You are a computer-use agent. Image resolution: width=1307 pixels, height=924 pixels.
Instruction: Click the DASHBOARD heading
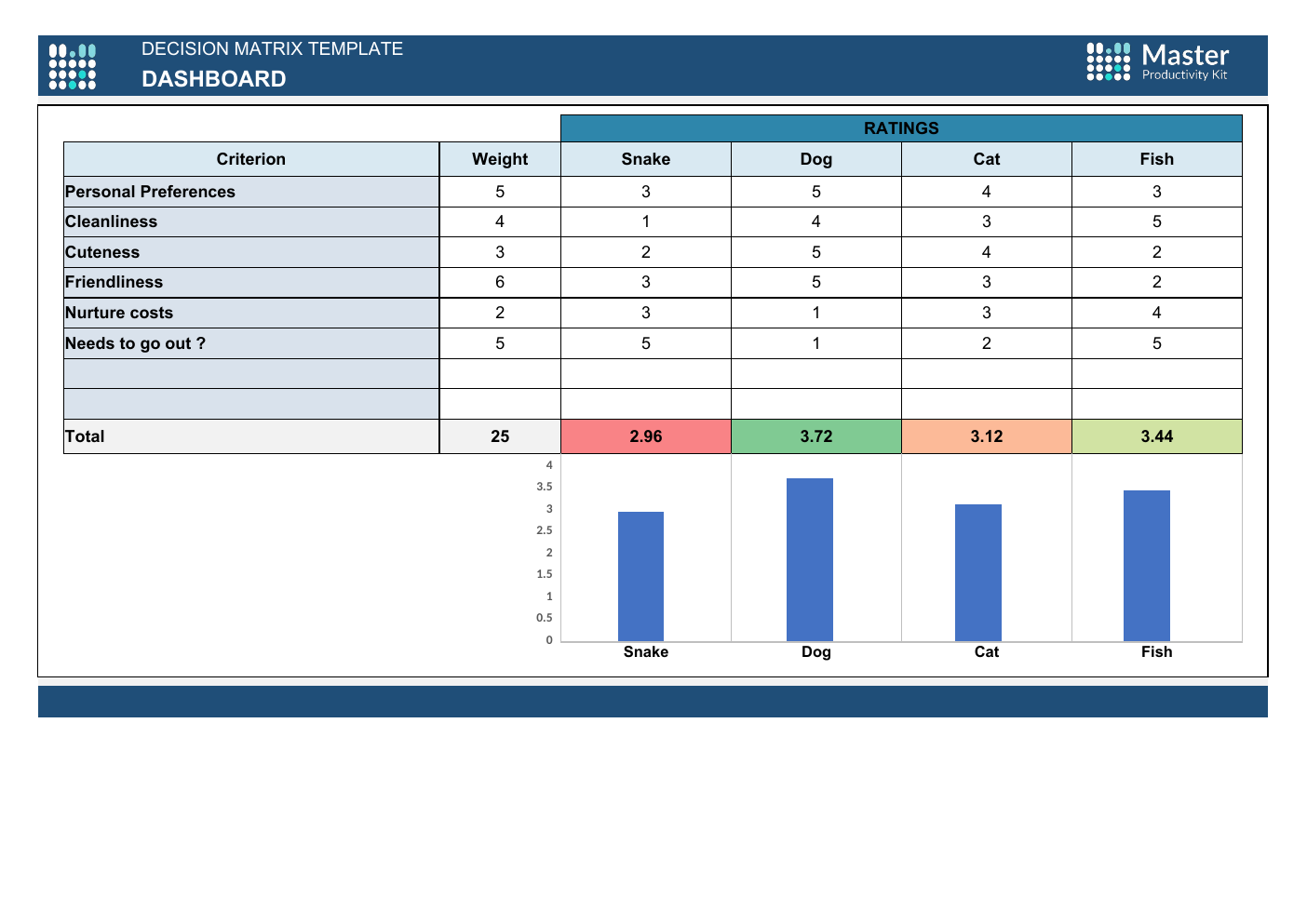tap(214, 79)
